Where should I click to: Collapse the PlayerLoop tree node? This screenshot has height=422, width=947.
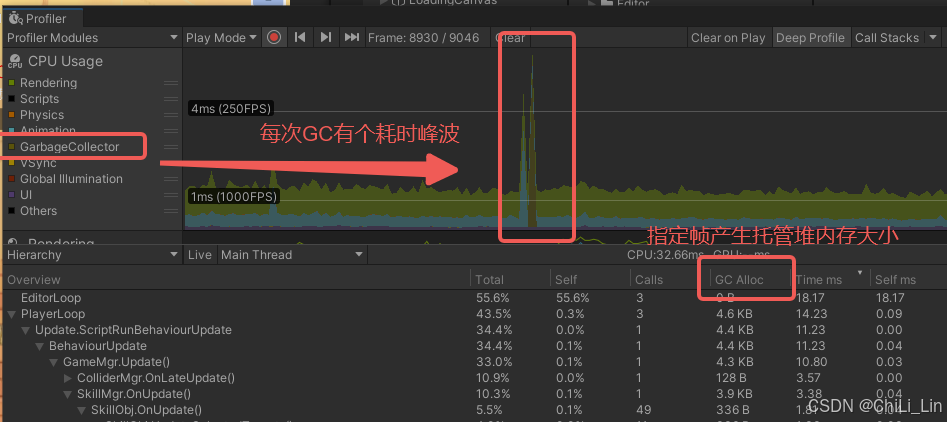(x=11, y=314)
